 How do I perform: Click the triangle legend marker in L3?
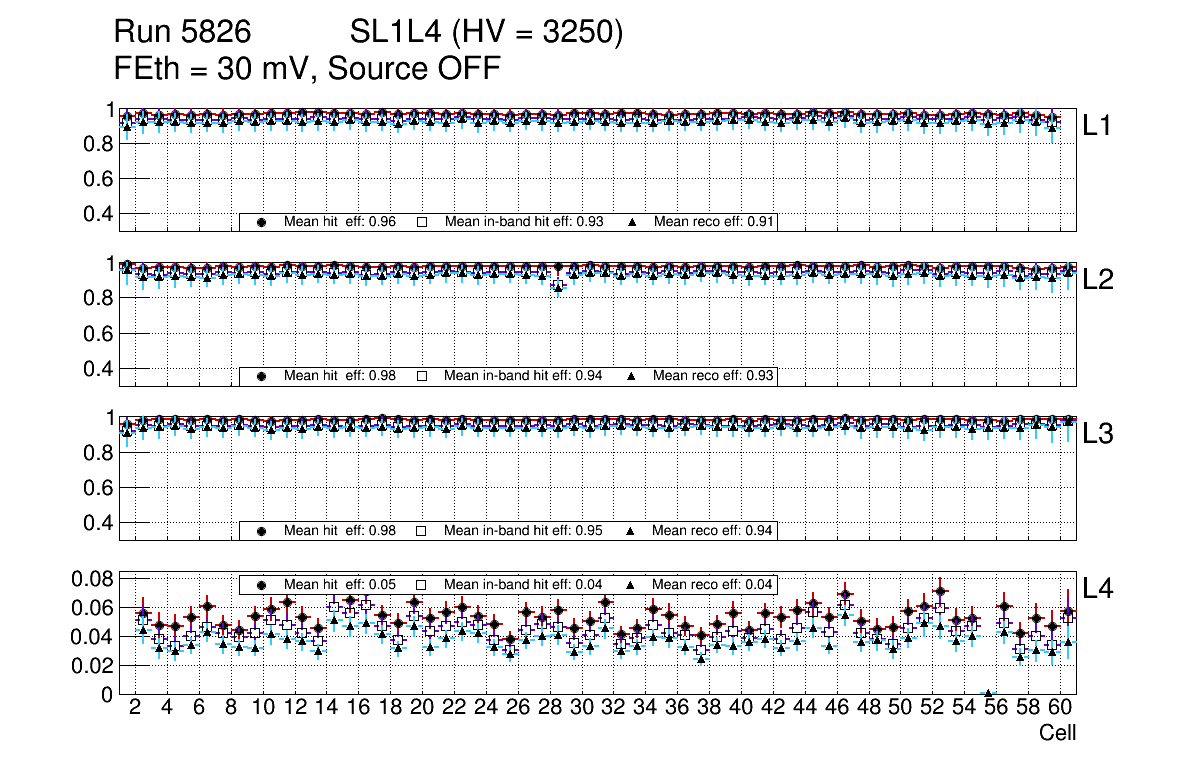click(x=632, y=531)
